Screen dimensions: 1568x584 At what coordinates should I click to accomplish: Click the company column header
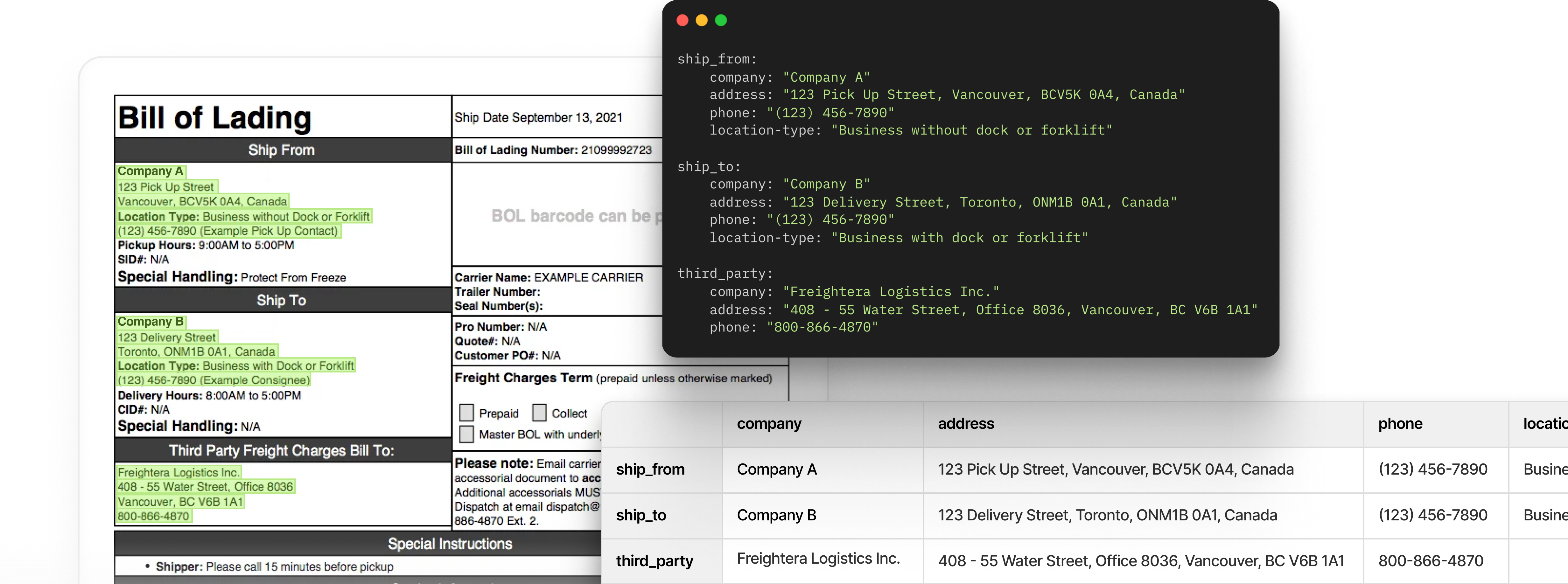[769, 423]
